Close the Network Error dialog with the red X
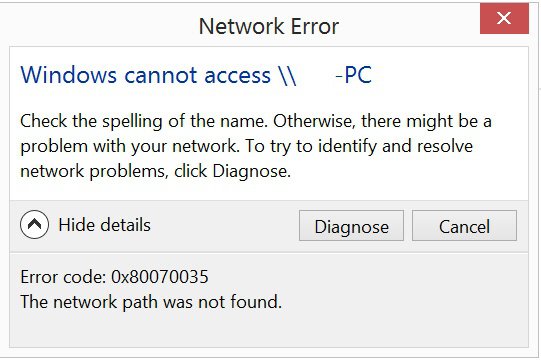The width and height of the screenshot is (541, 362). [504, 18]
